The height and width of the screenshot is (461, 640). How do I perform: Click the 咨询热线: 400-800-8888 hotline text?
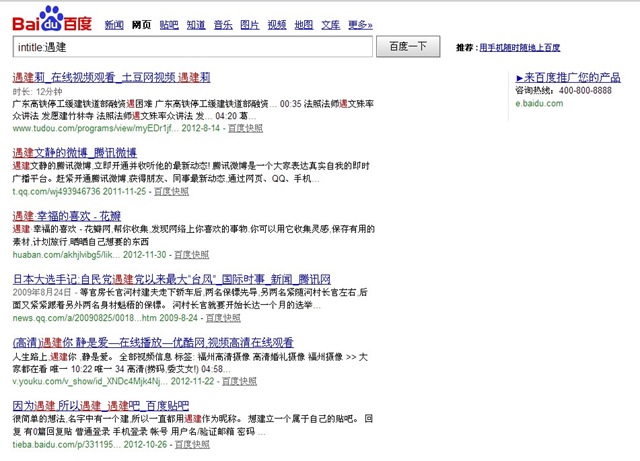[x=563, y=90]
